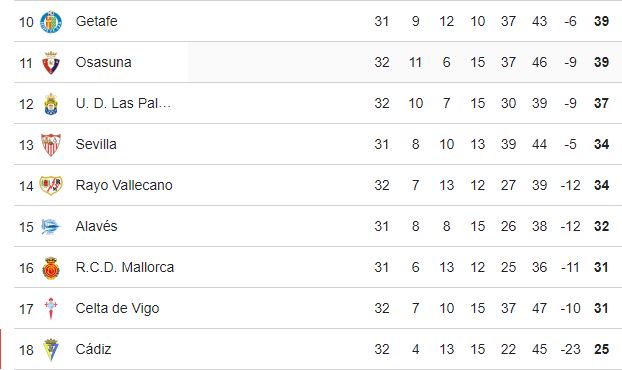Click Osasuna's 39 points value
The width and height of the screenshot is (622, 370).
[x=601, y=62]
